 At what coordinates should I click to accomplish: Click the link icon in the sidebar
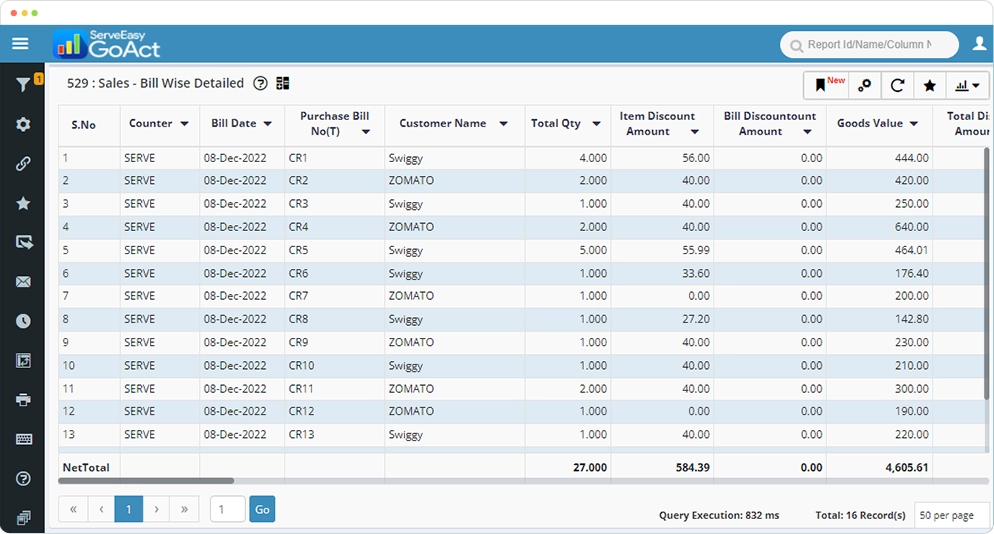click(x=23, y=164)
